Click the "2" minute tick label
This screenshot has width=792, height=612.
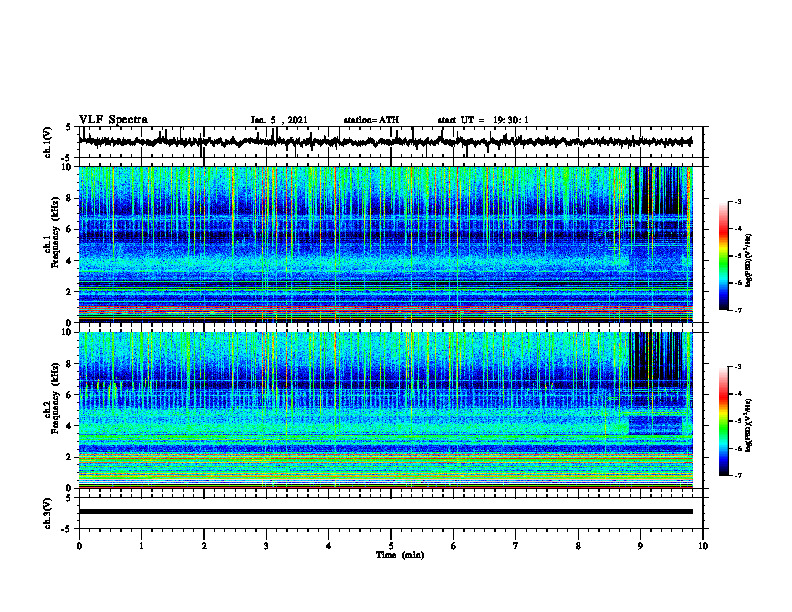(204, 546)
